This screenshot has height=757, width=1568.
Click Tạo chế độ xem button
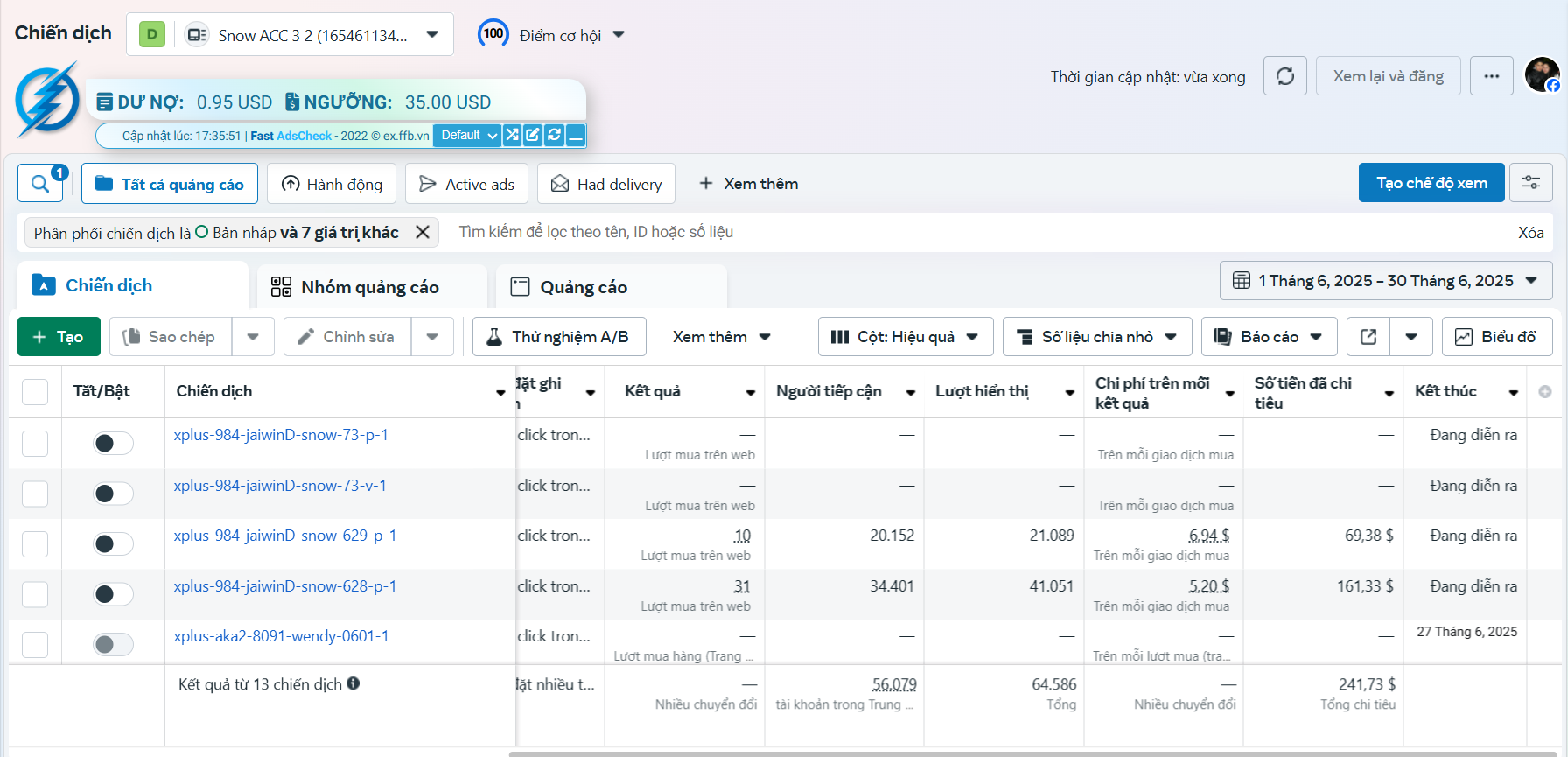(1431, 182)
